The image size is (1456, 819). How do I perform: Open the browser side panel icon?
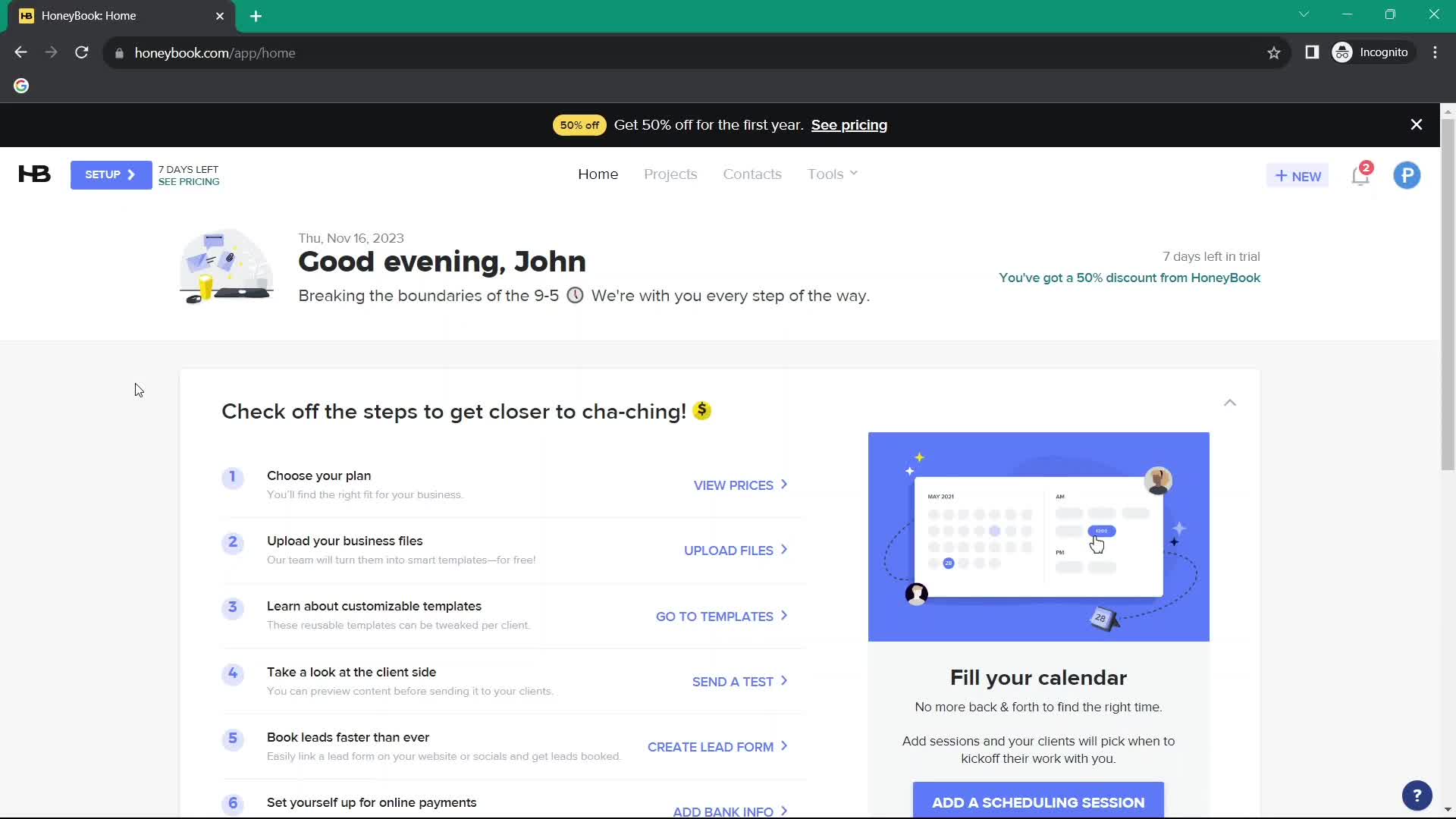(1312, 52)
